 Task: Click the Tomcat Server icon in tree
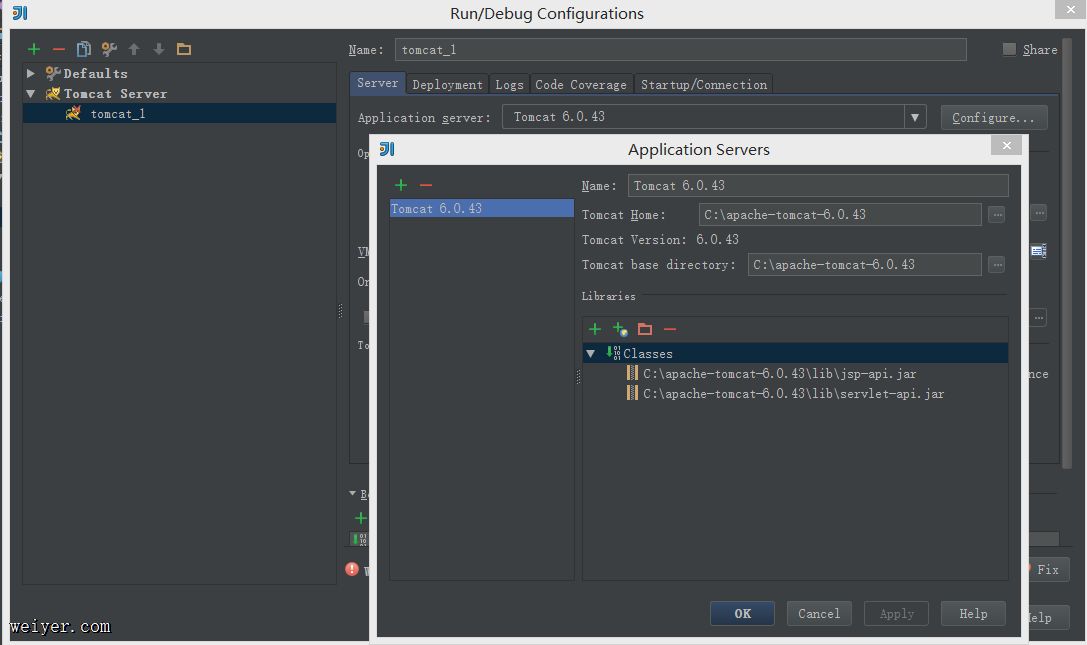point(53,94)
